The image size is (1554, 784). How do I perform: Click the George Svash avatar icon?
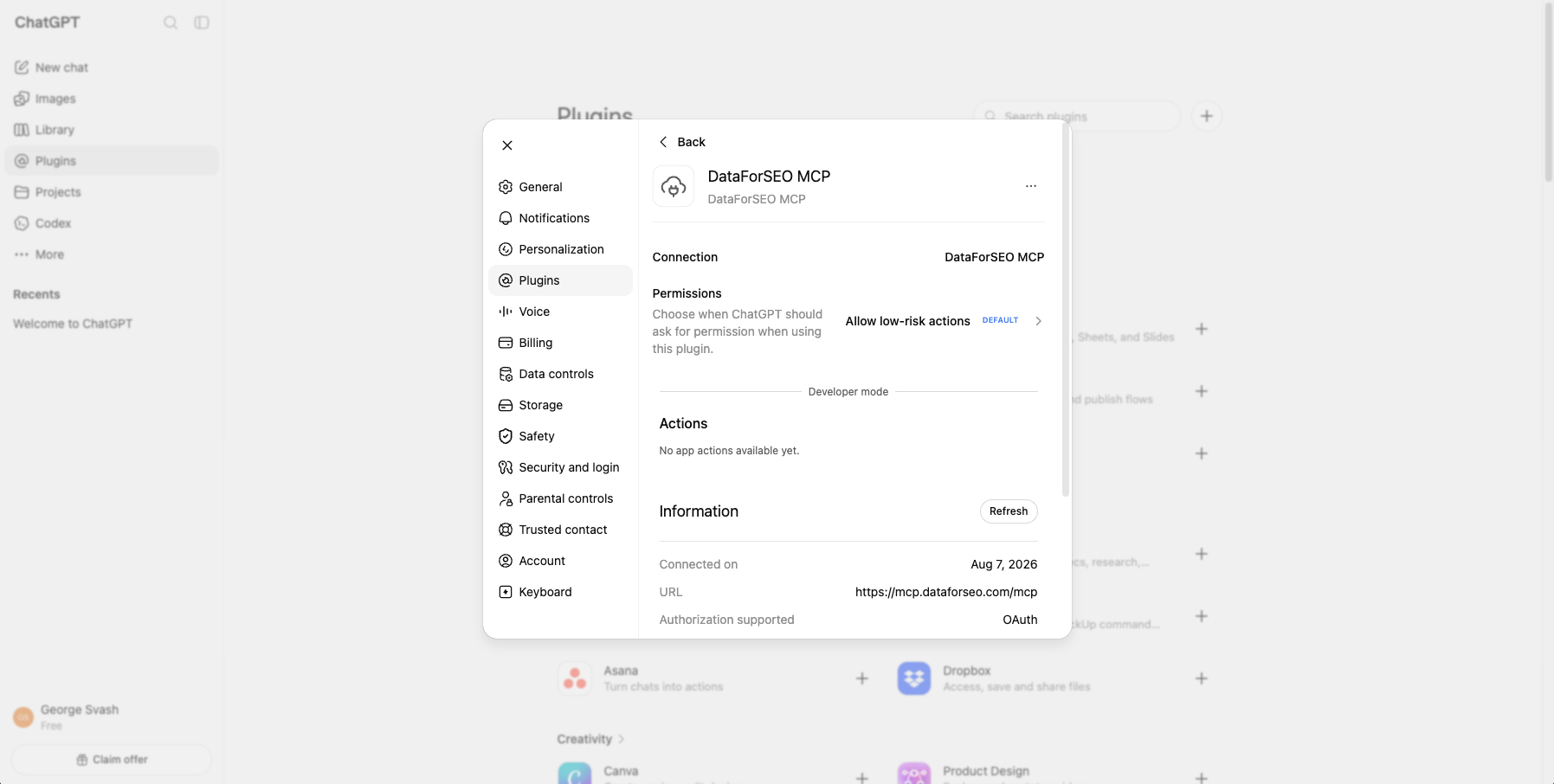[23, 717]
